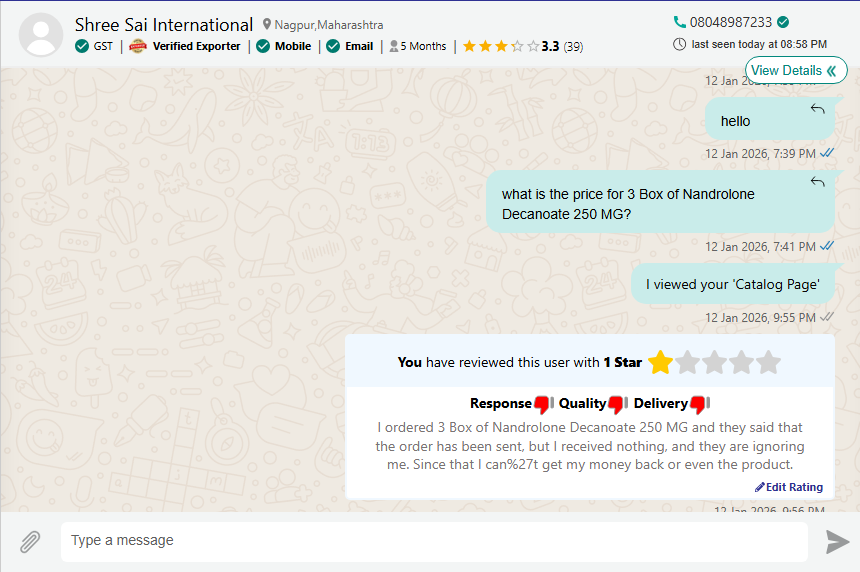860x572 pixels.
Task: Click the location pin icon near Nagpur
Action: pyautogui.click(x=267, y=24)
